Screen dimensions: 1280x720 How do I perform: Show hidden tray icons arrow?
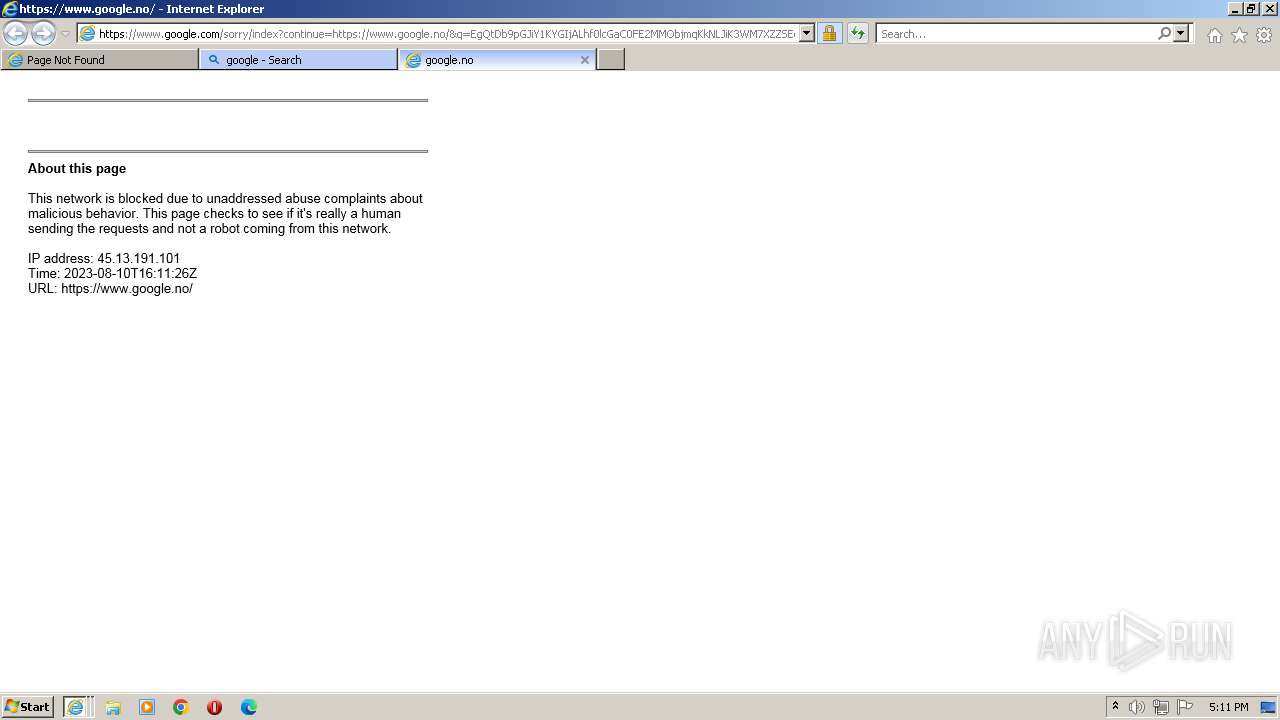tap(1115, 707)
